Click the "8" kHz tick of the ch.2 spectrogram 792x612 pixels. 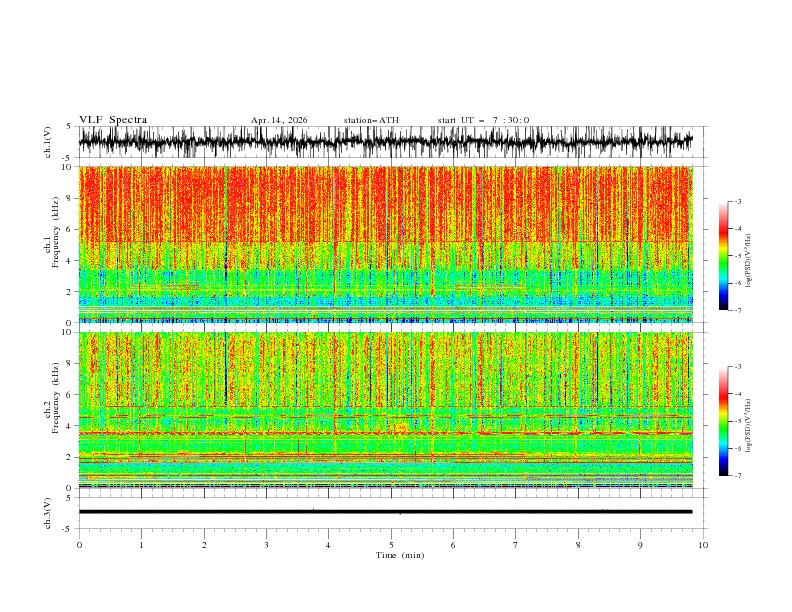pyautogui.click(x=69, y=364)
